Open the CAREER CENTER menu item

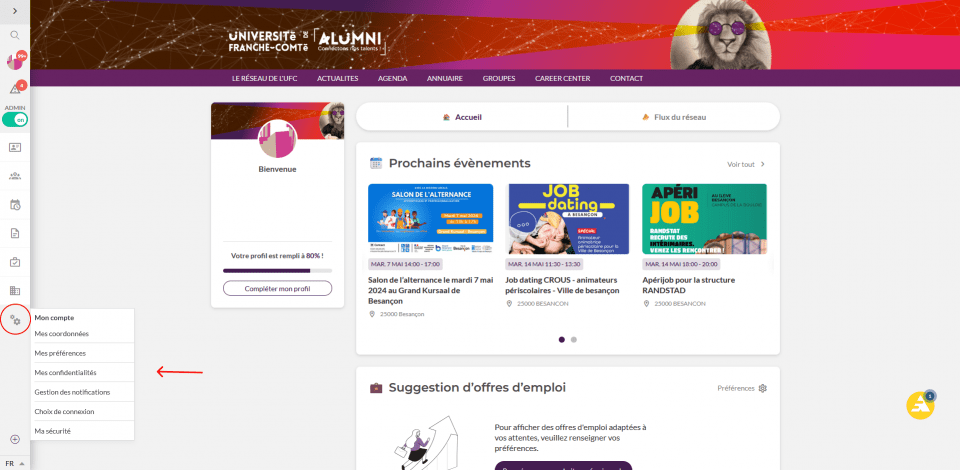click(562, 78)
